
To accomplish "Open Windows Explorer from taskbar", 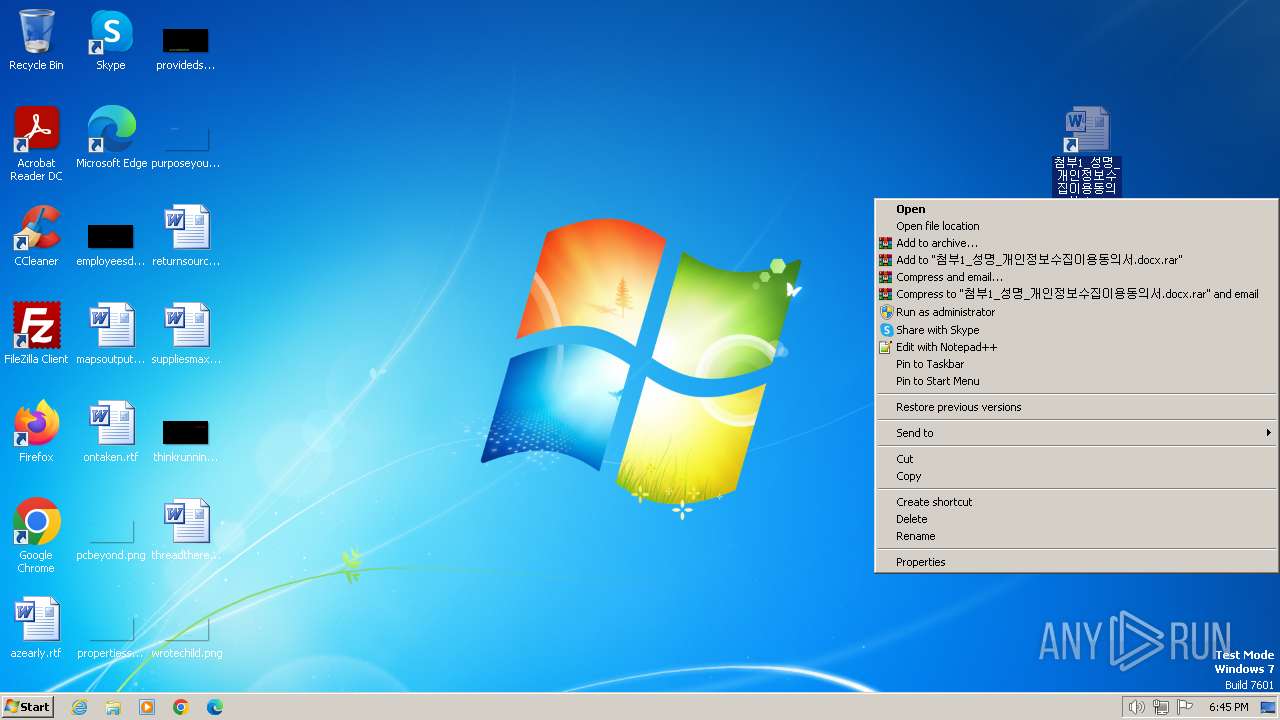I will [x=113, y=707].
